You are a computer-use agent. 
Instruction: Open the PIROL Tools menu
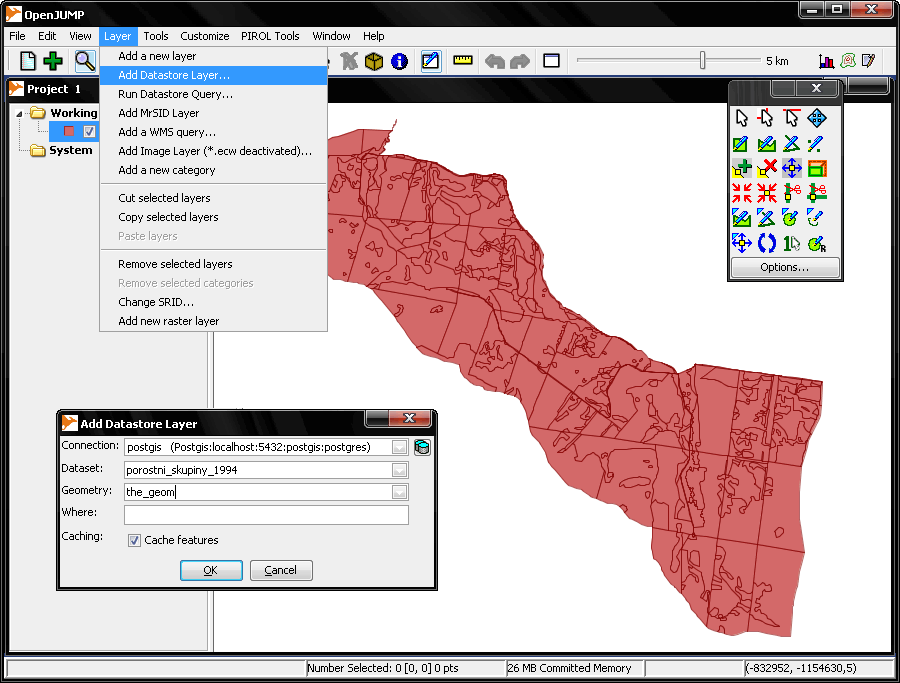click(270, 36)
